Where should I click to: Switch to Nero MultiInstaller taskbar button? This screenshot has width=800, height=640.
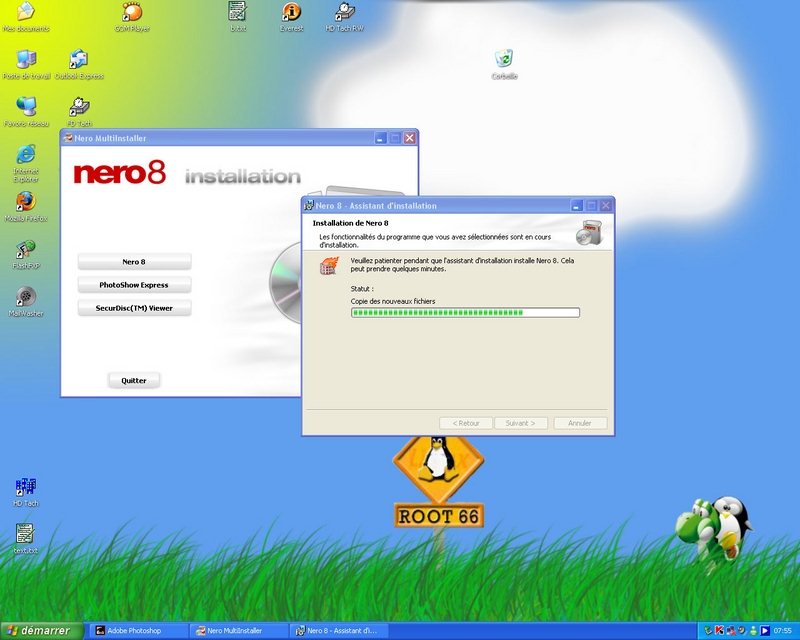coord(238,631)
